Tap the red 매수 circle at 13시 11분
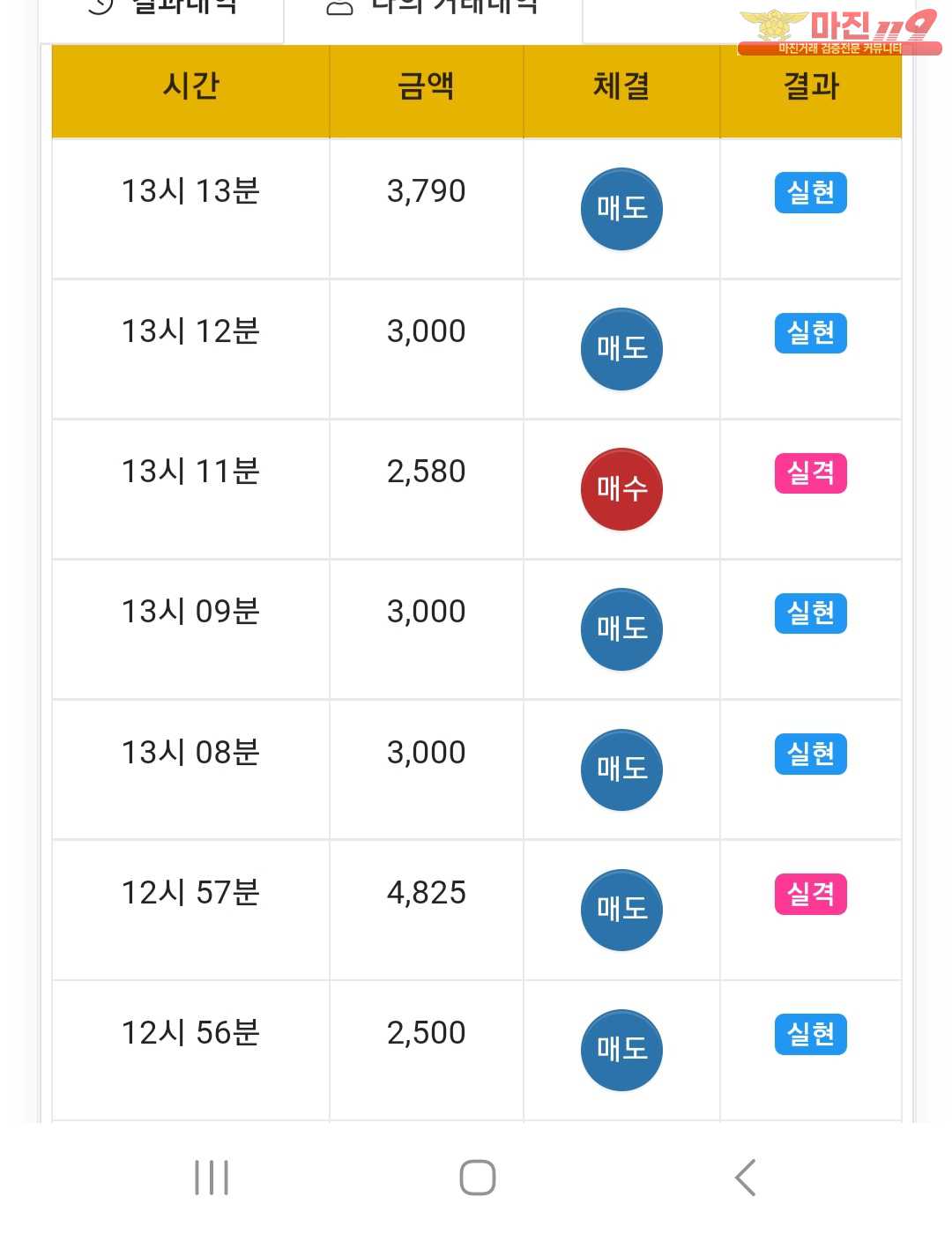This screenshot has height=1234, width=952. pos(621,489)
